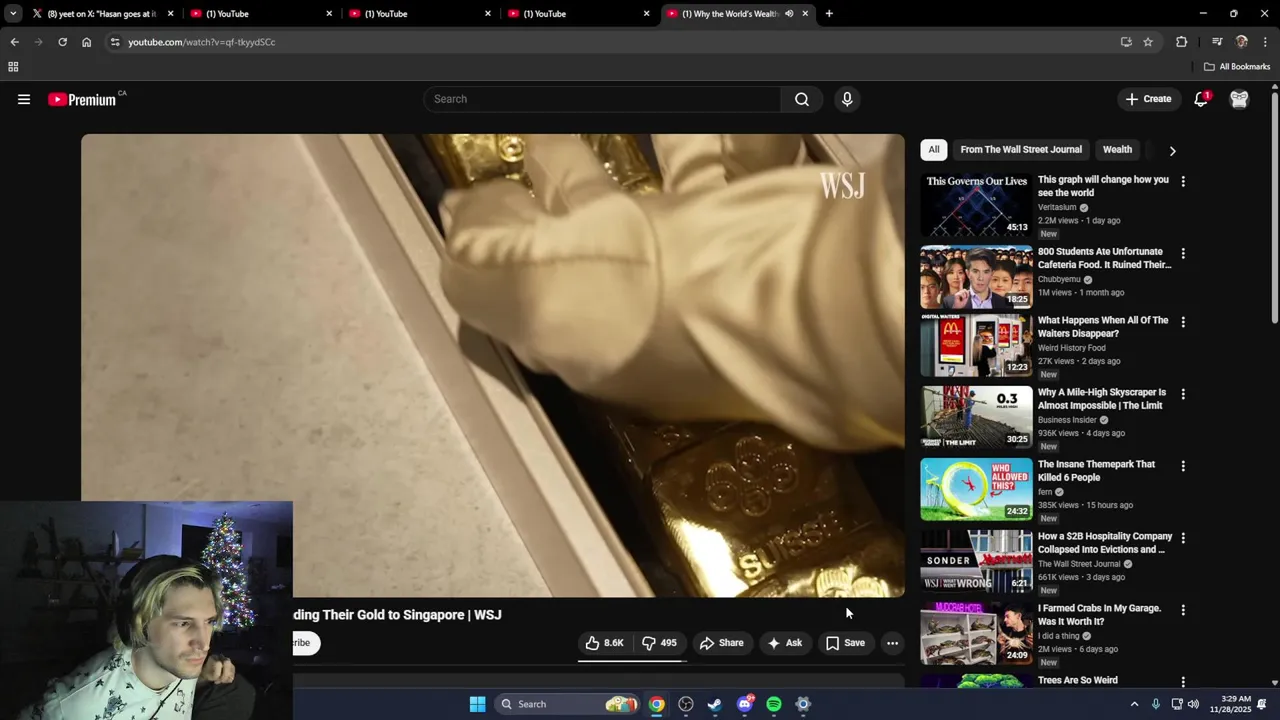The height and width of the screenshot is (720, 1280).
Task: Open Chrome home page button
Action: [x=86, y=42]
